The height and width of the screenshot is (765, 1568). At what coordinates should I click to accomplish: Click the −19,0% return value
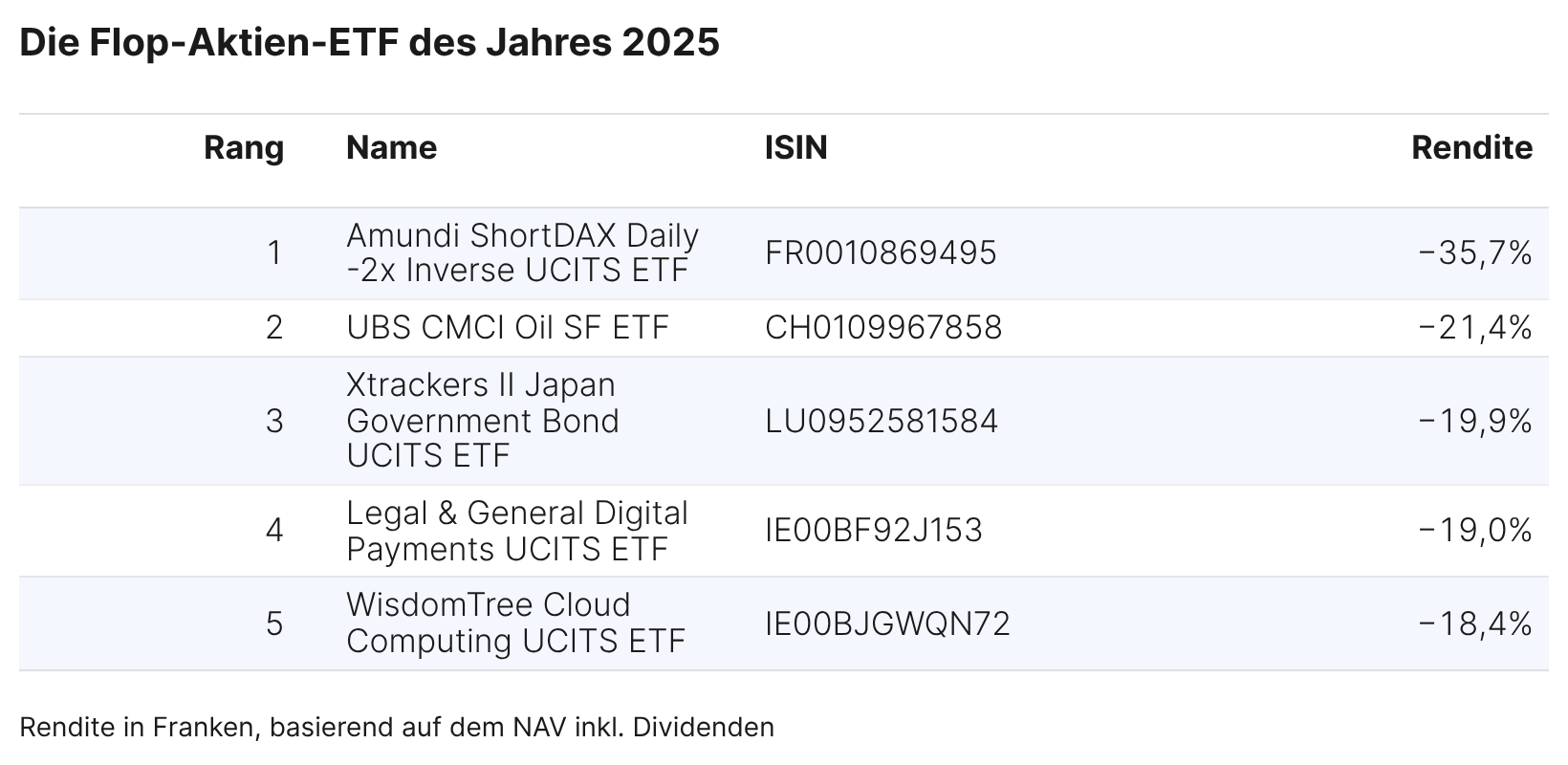tap(1475, 531)
